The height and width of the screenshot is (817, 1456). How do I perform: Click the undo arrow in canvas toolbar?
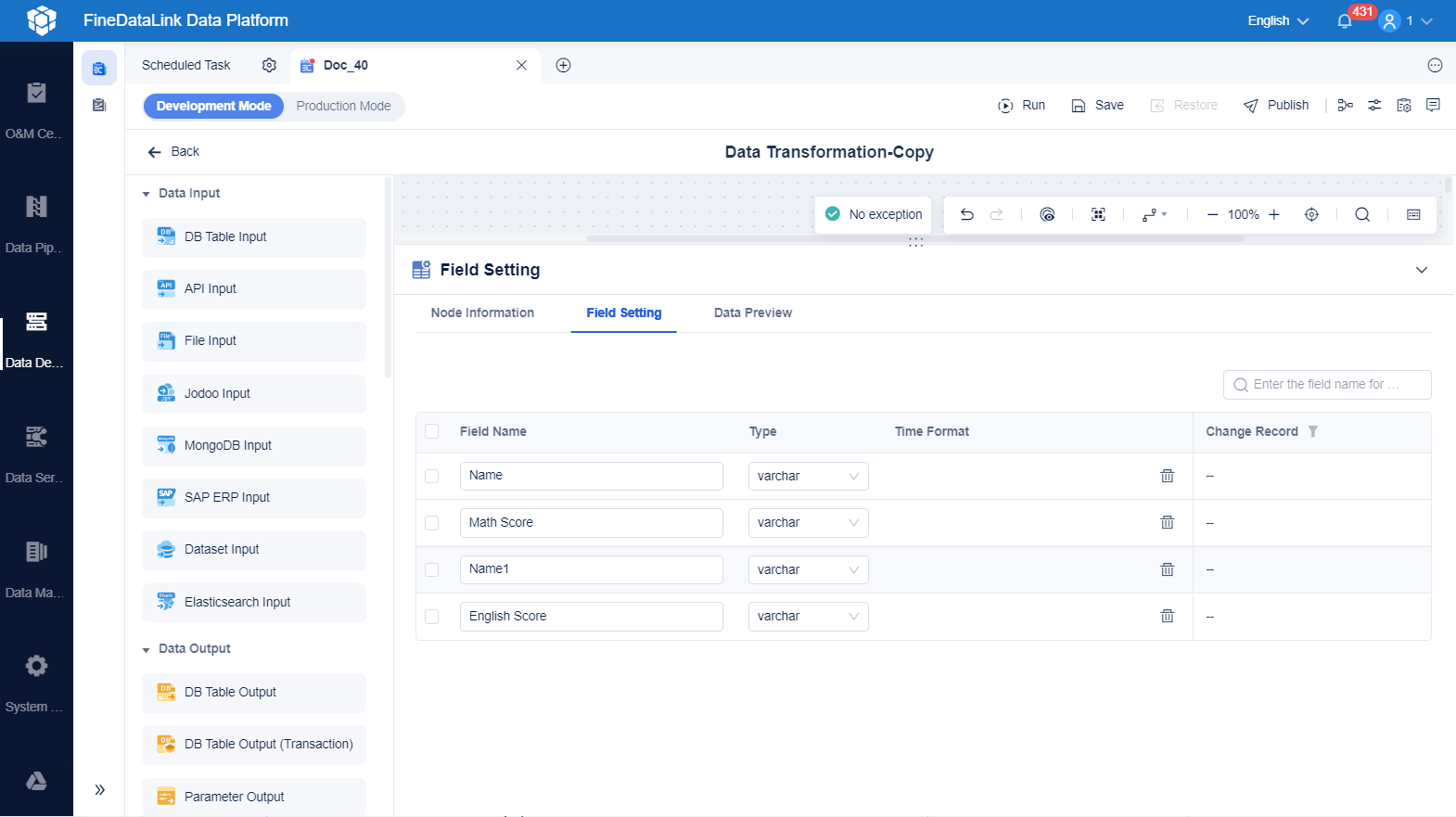[x=966, y=214]
